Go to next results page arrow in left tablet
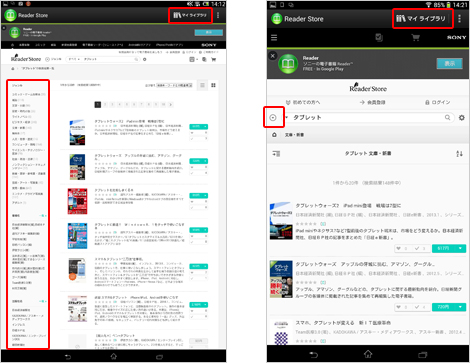The image size is (470, 363). pyautogui.click(x=171, y=105)
